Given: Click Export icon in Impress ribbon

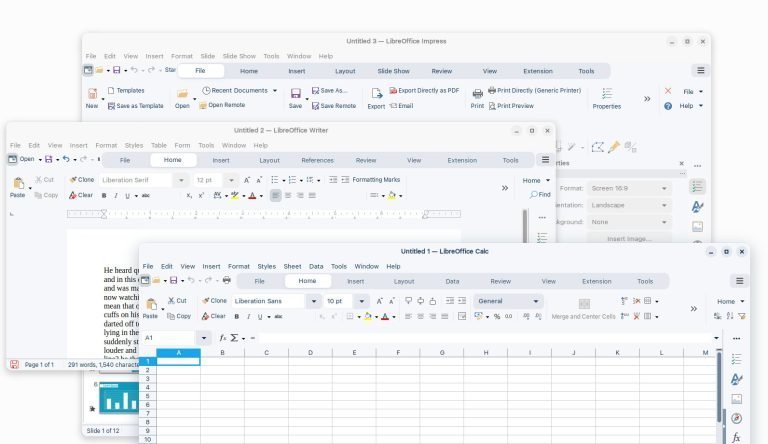Looking at the screenshot, I should click(376, 94).
